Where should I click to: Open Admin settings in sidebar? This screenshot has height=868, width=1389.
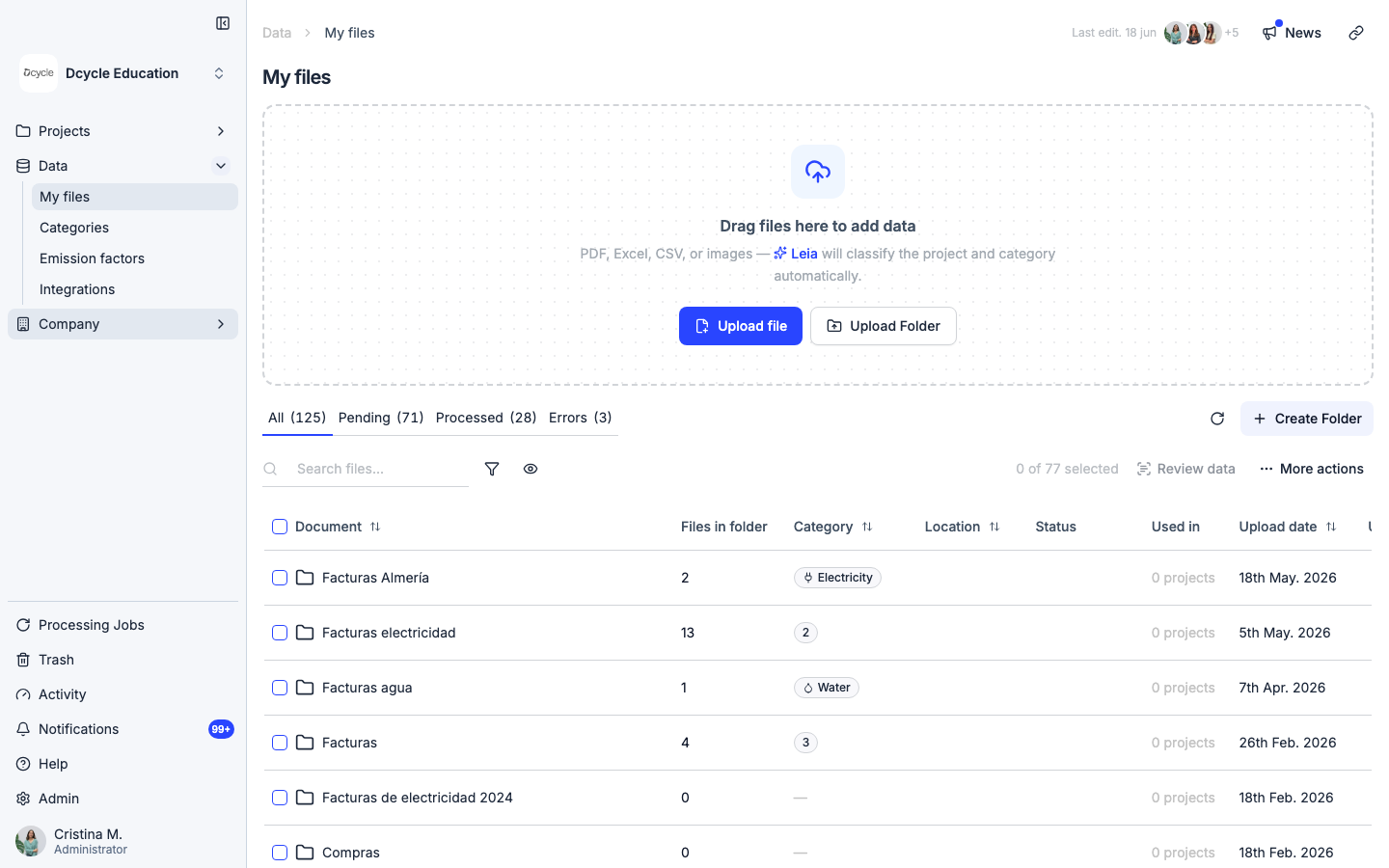(123, 799)
